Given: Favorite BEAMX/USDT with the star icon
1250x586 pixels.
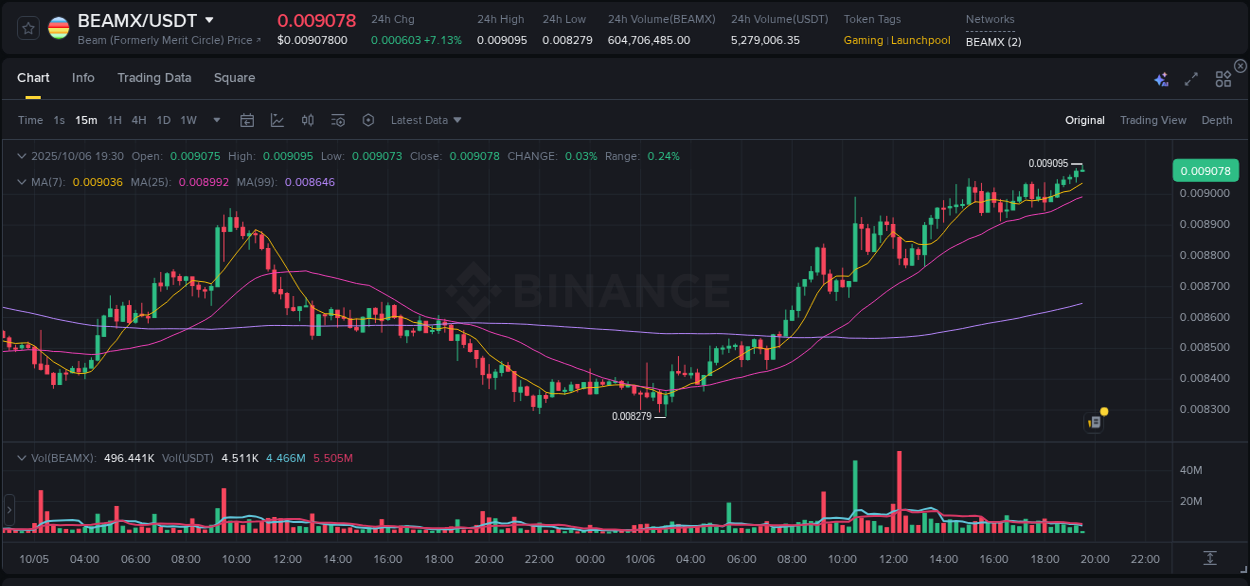Looking at the screenshot, I should (x=27, y=28).
